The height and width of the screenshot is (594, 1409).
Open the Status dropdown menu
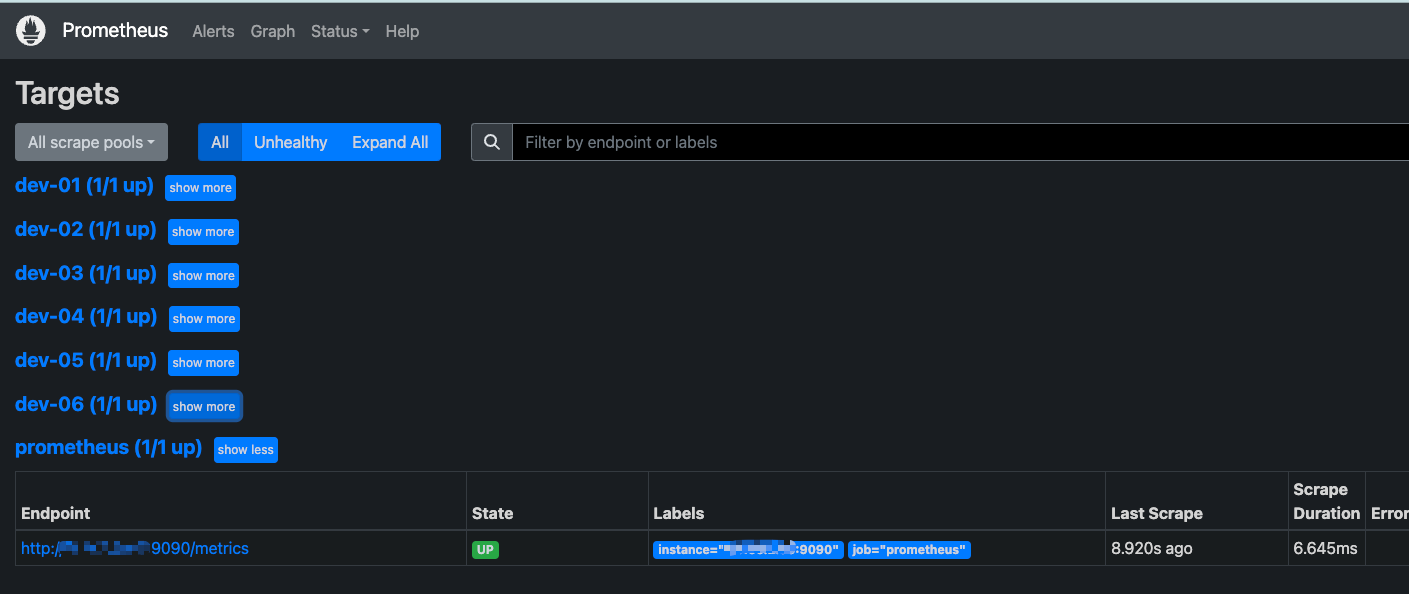click(x=340, y=31)
